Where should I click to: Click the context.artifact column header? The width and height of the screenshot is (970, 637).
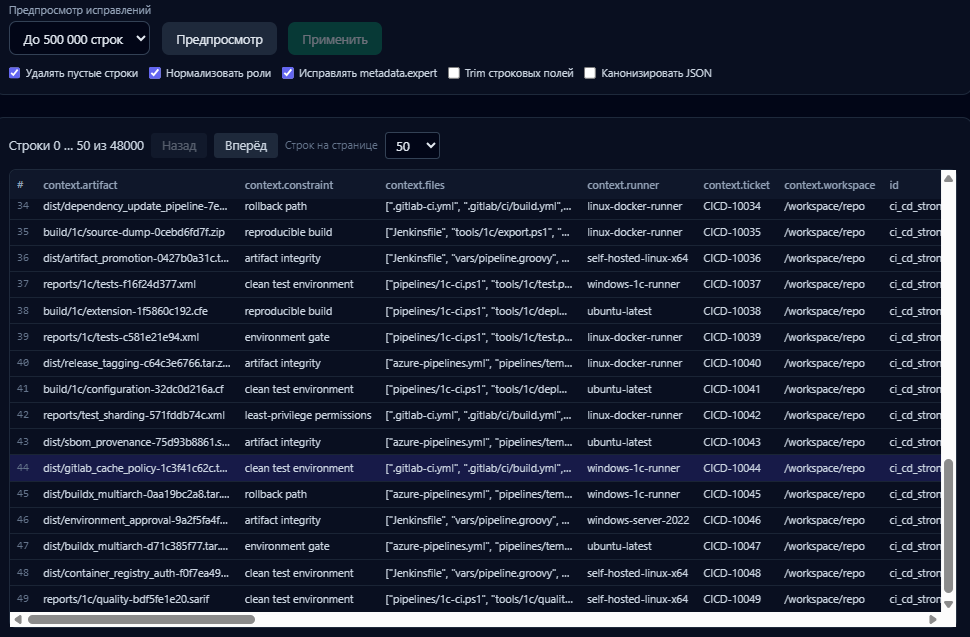(80, 185)
